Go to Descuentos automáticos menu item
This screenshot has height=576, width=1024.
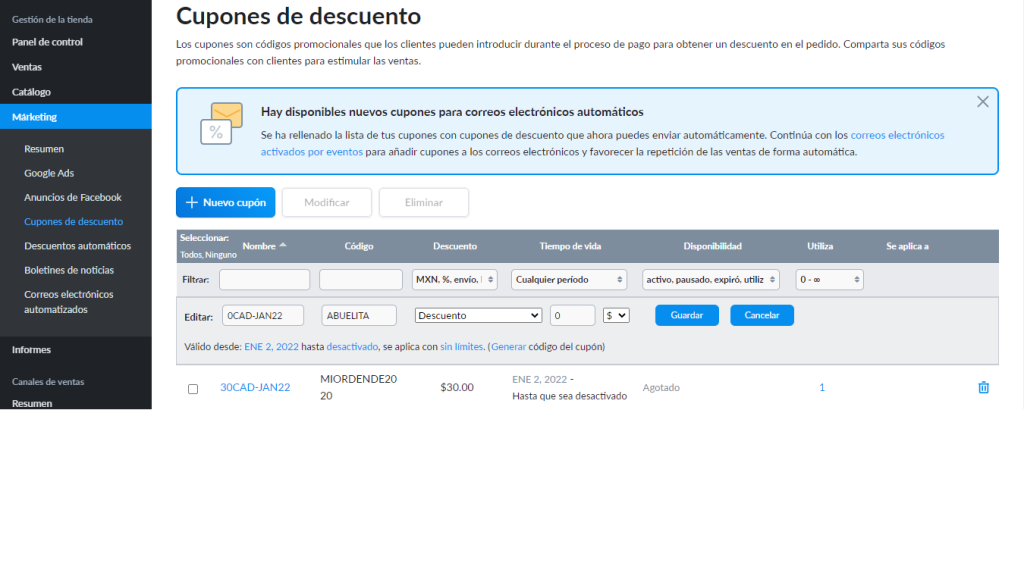click(x=77, y=246)
